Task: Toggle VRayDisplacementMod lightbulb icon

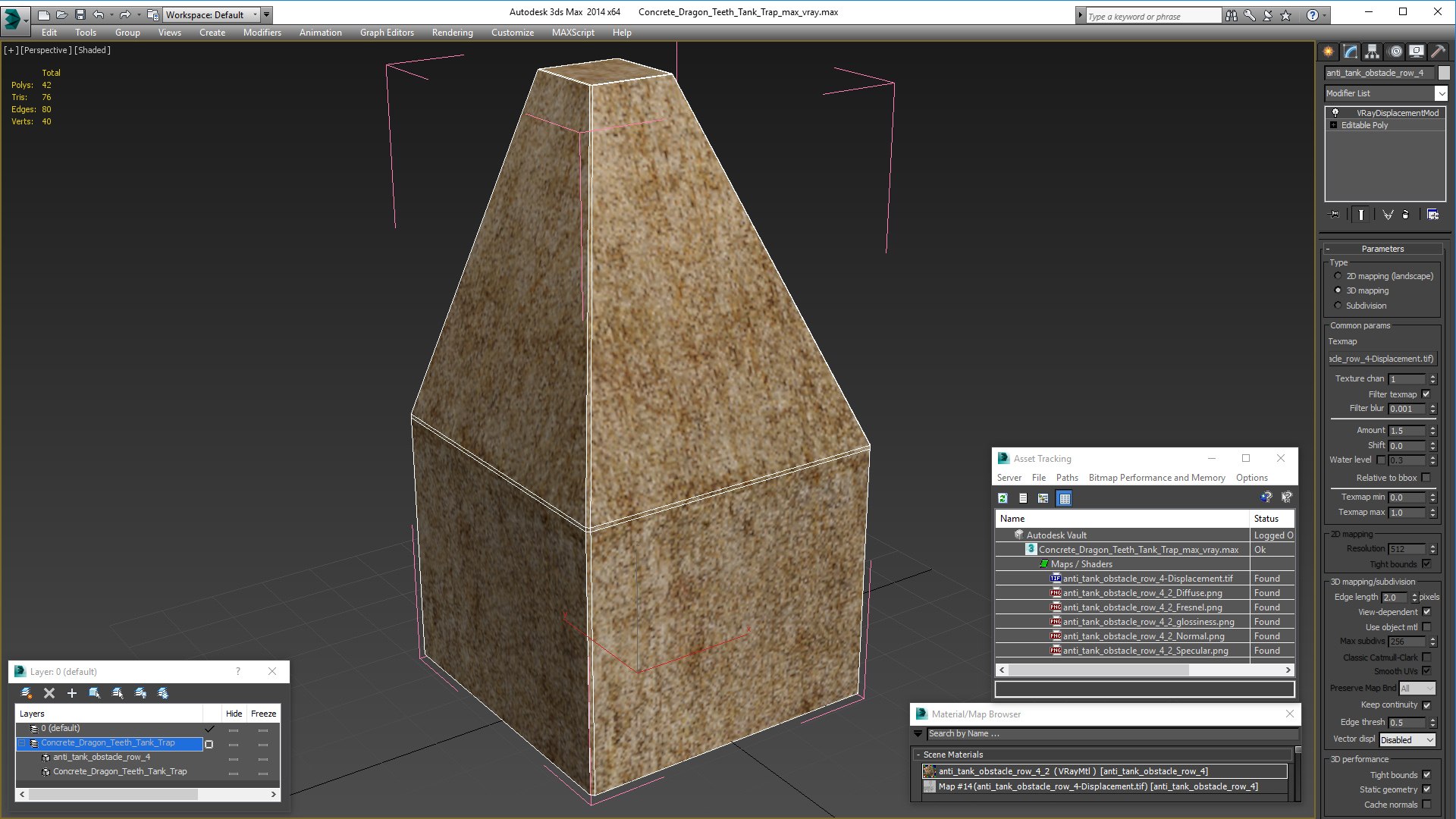Action: tap(1335, 112)
